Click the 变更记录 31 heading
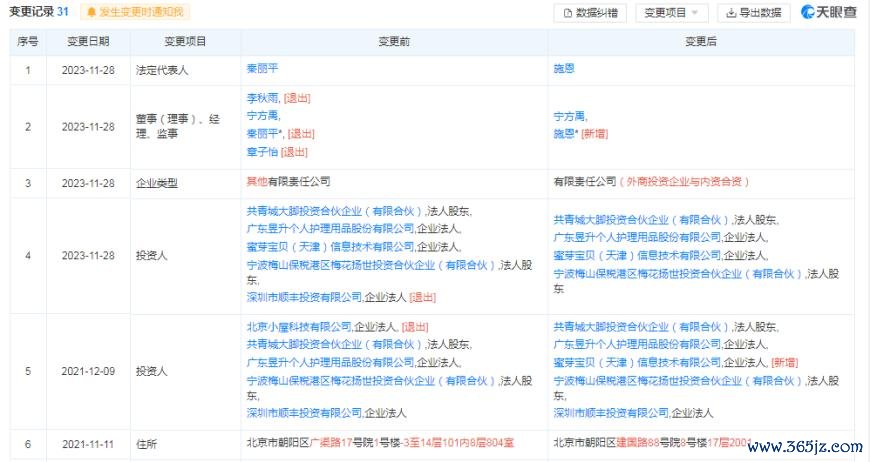This screenshot has height=462, width=870. 39,12
